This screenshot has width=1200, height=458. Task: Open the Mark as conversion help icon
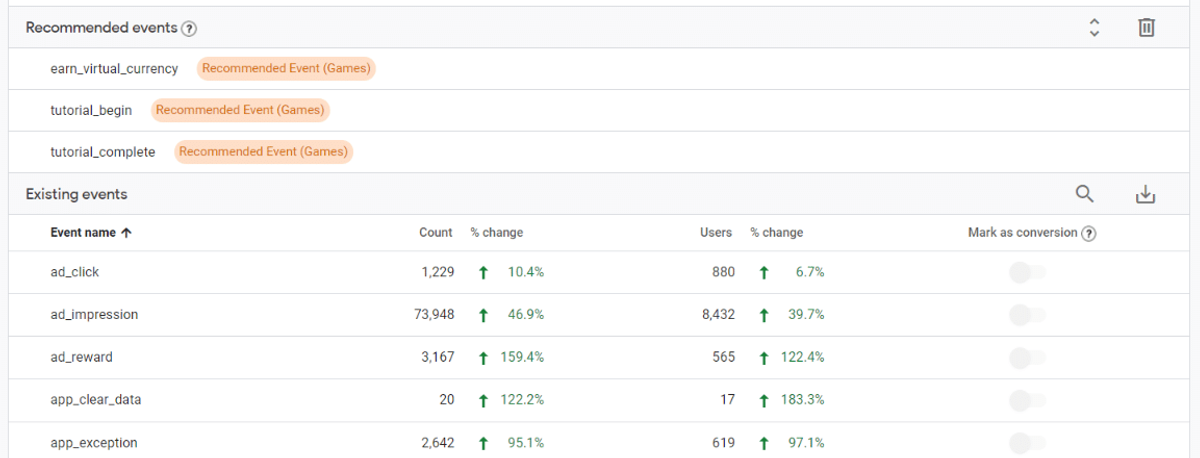[1089, 233]
